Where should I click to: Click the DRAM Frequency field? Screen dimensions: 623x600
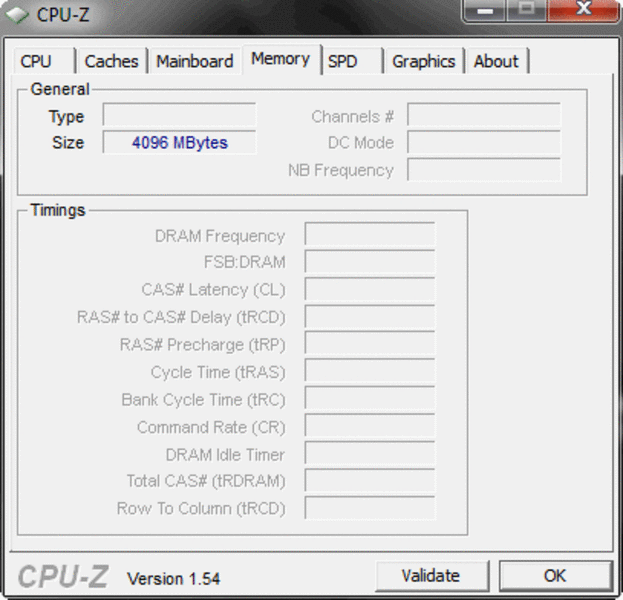pos(370,234)
